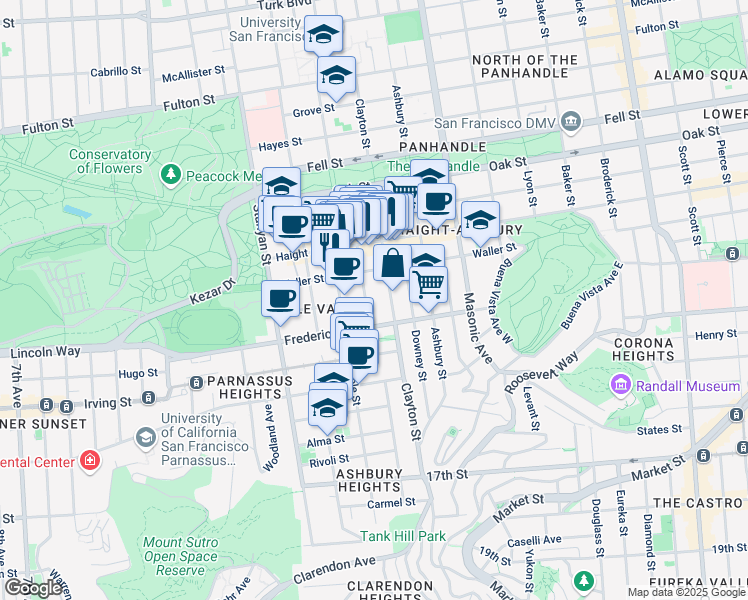Open the San Francisco DMV pin icon
Image resolution: width=748 pixels, height=600 pixels.
pyautogui.click(x=571, y=122)
